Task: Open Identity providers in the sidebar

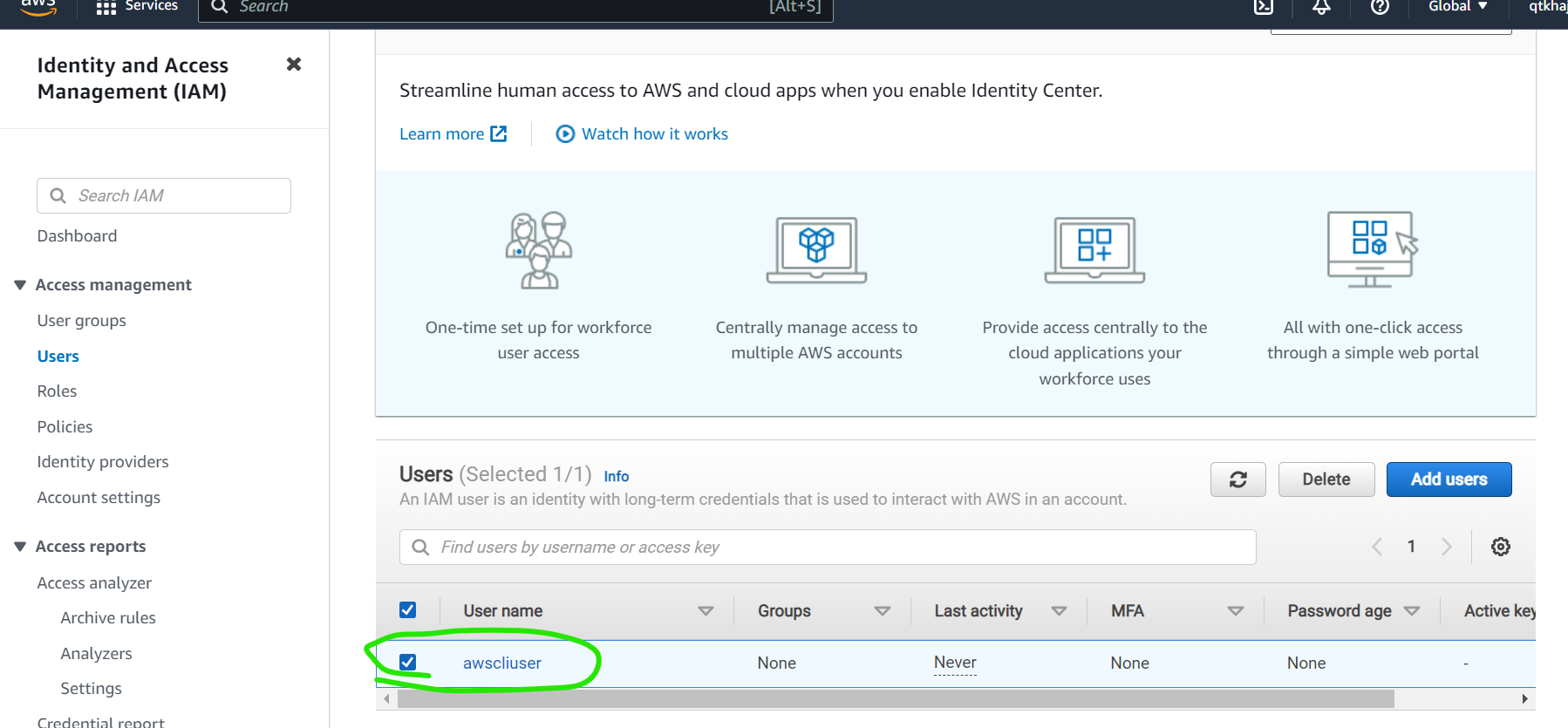Action: point(103,462)
